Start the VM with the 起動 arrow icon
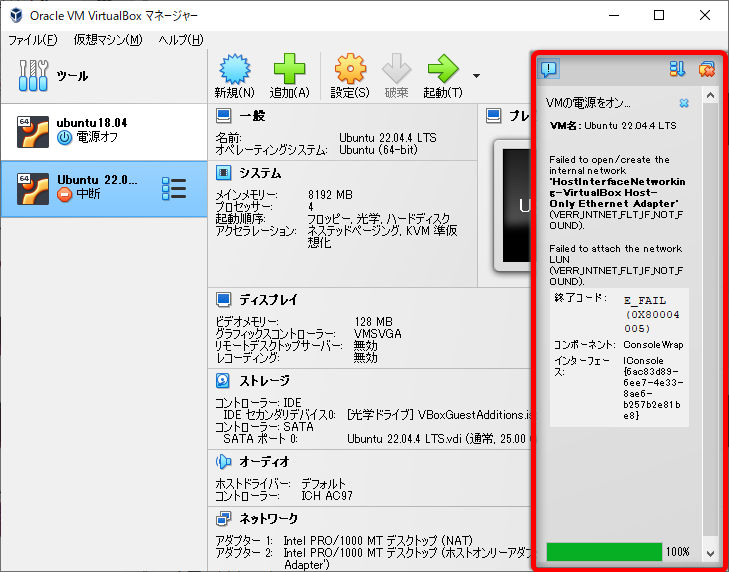This screenshot has width=729, height=572. point(443,69)
